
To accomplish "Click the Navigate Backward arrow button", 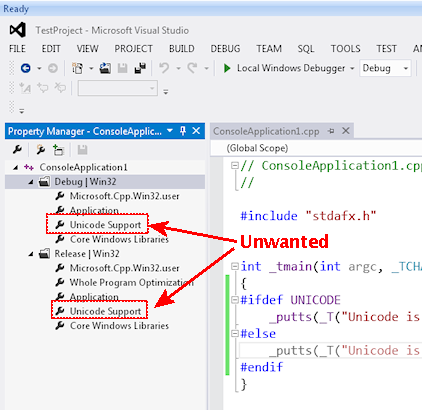I will point(26,68).
